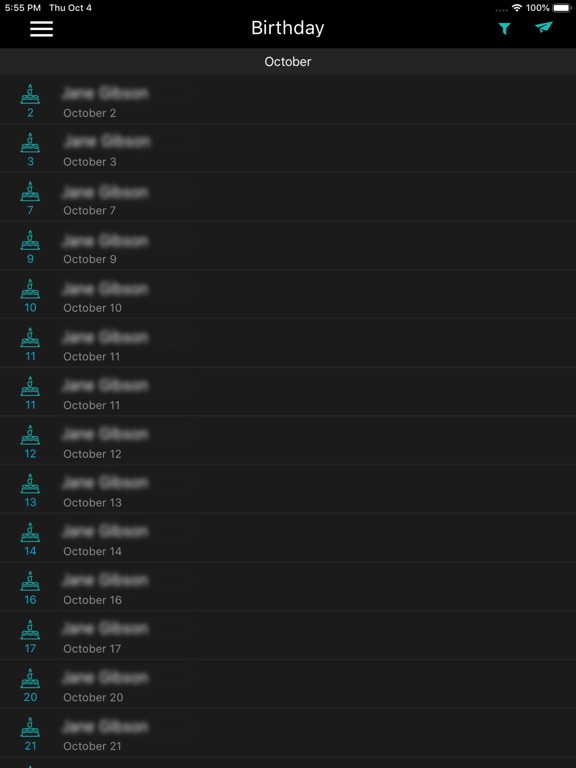Tap the October month section header
Image resolution: width=576 pixels, height=768 pixels.
point(288,62)
